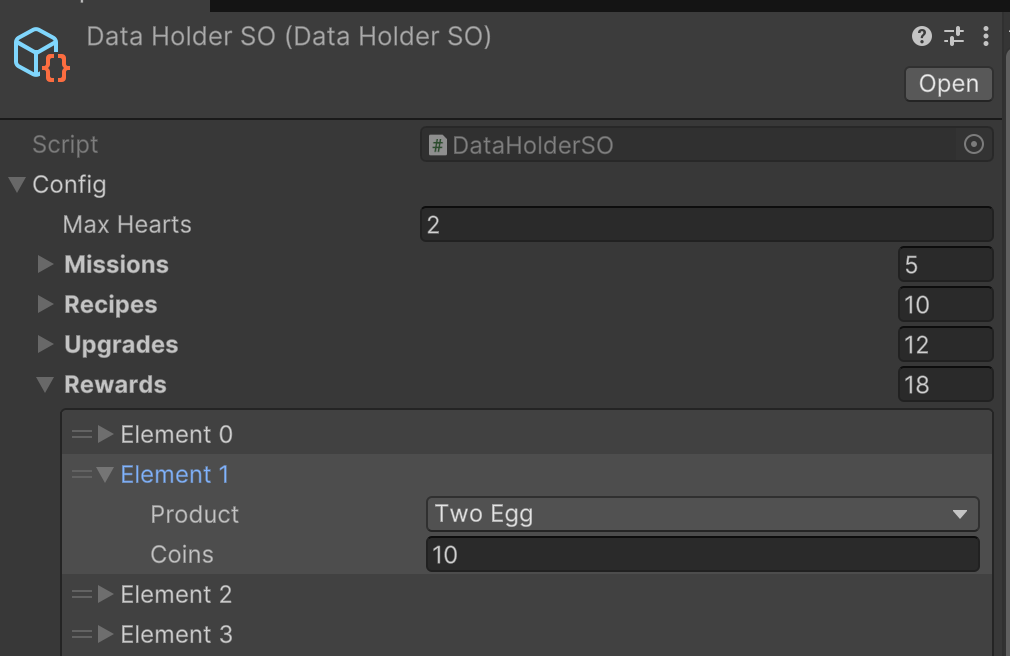The height and width of the screenshot is (656, 1010).
Task: Grab the reorder handle of Element 2
Action: click(x=82, y=594)
